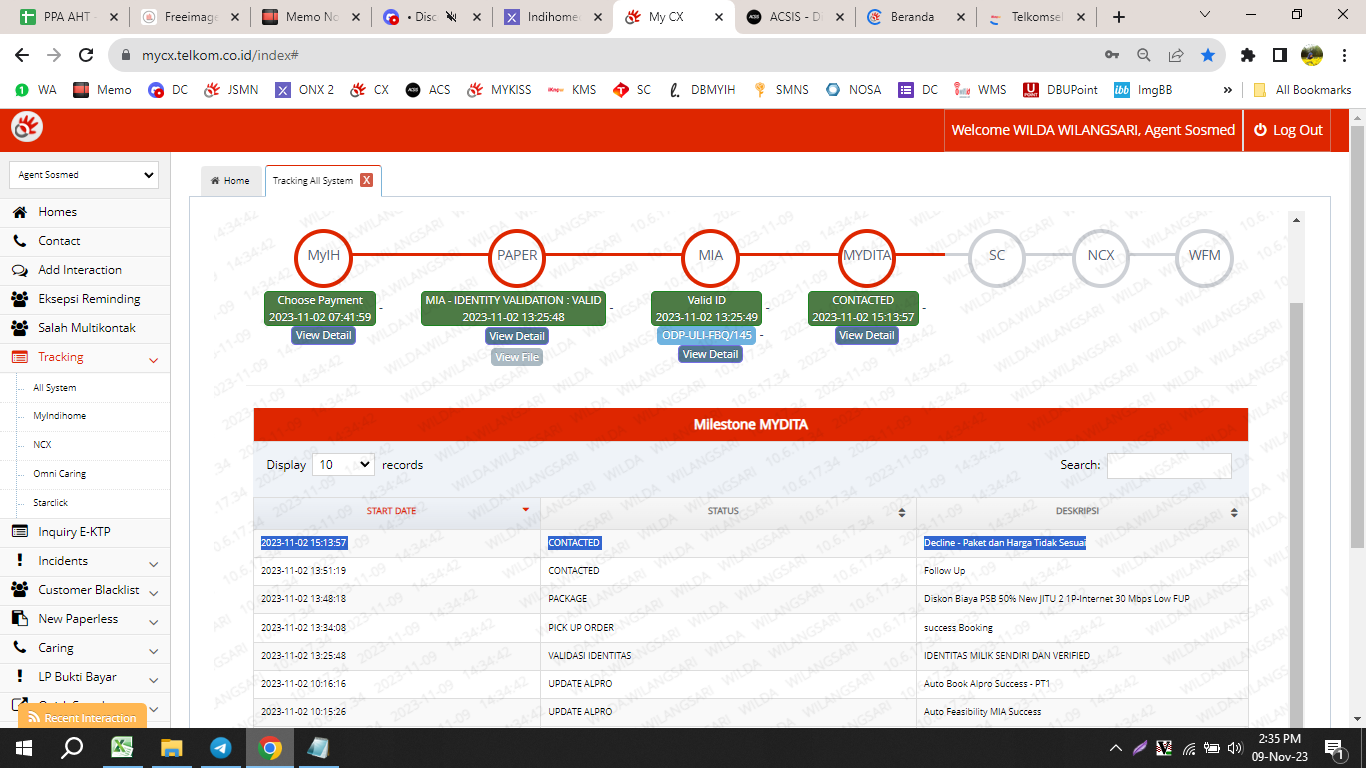Expand the LP Bukti Bayar section
Image resolution: width=1366 pixels, height=768 pixels.
point(153,679)
